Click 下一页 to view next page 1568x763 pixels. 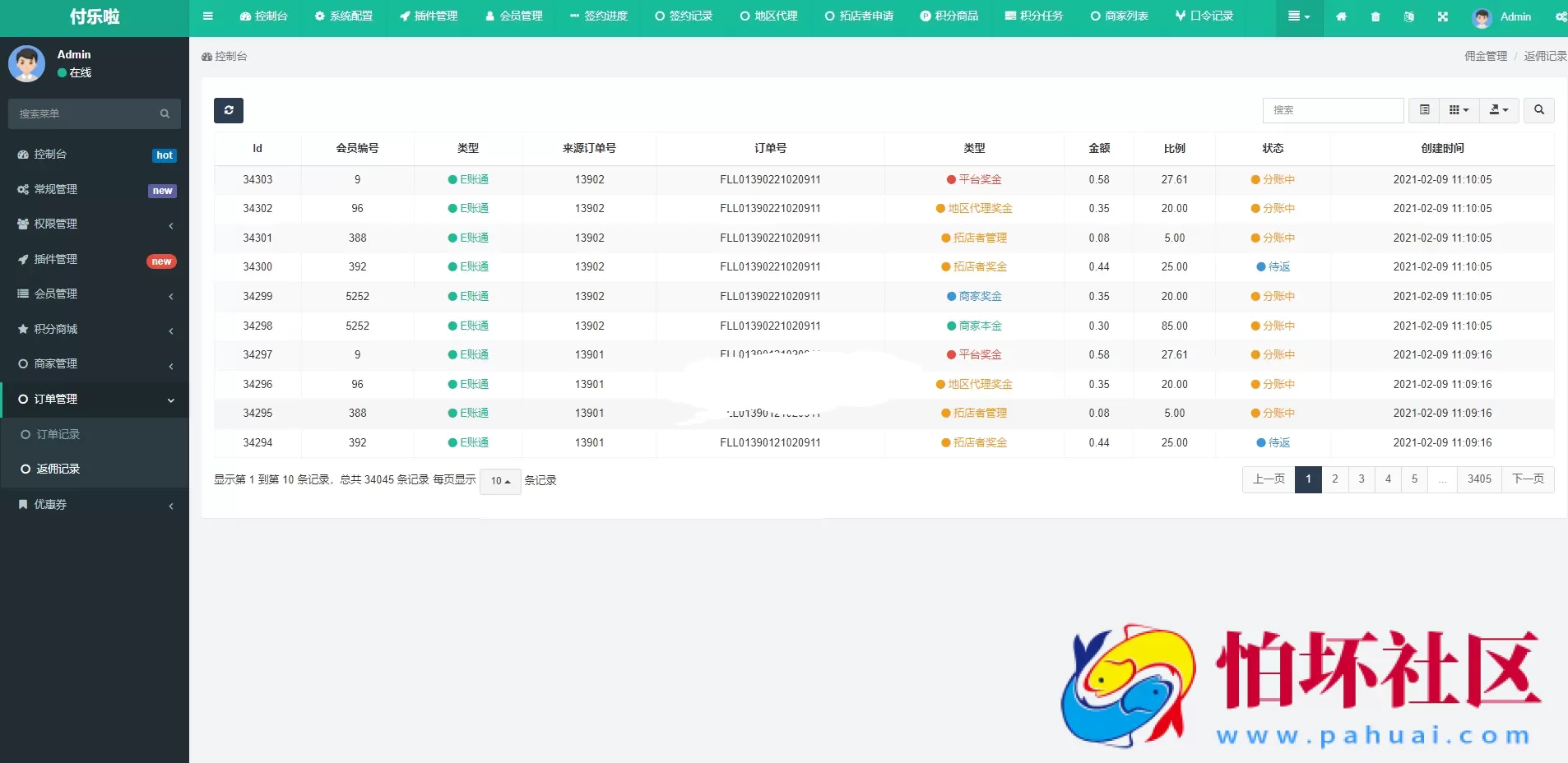coord(1529,479)
